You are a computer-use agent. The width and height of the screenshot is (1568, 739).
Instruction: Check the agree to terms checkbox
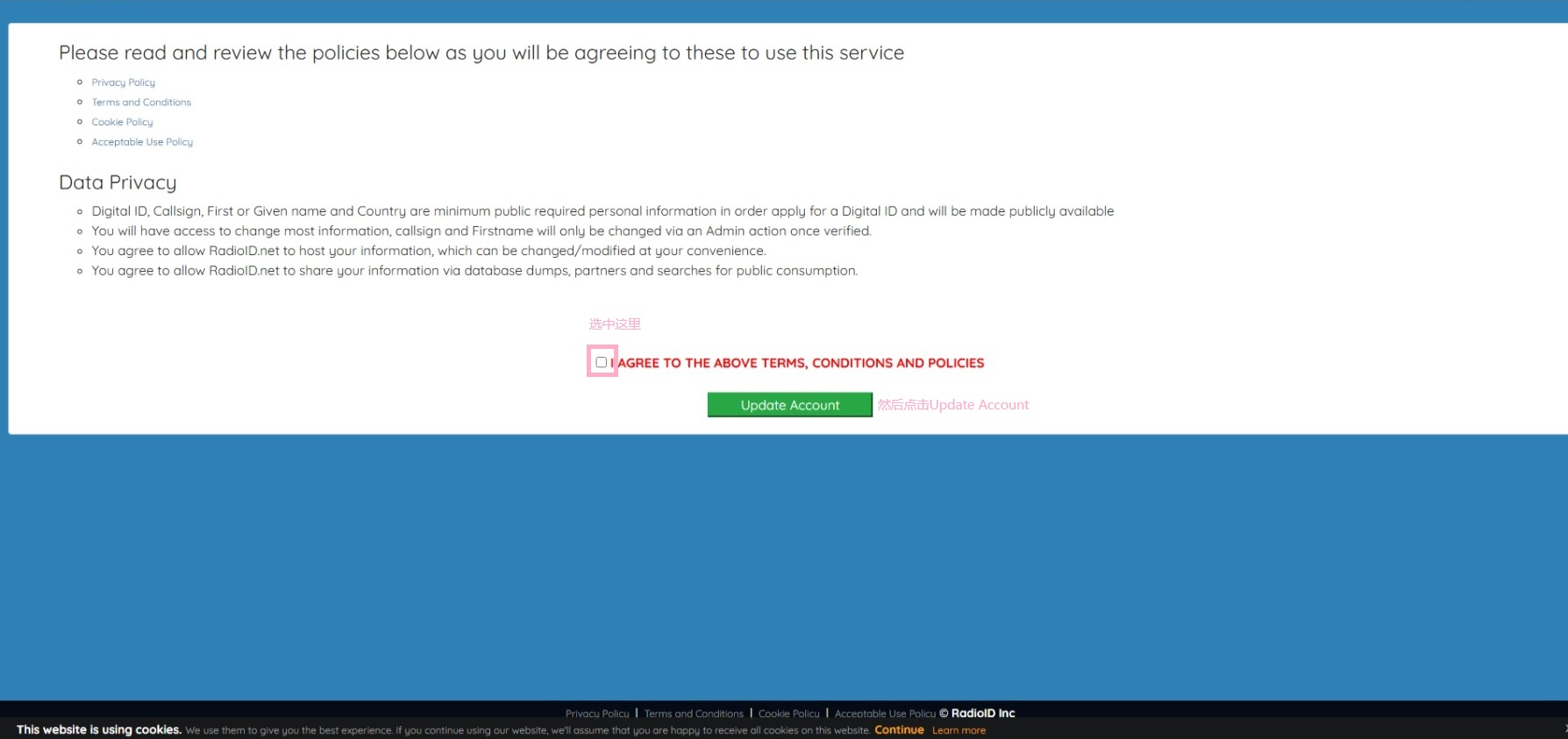(x=602, y=362)
